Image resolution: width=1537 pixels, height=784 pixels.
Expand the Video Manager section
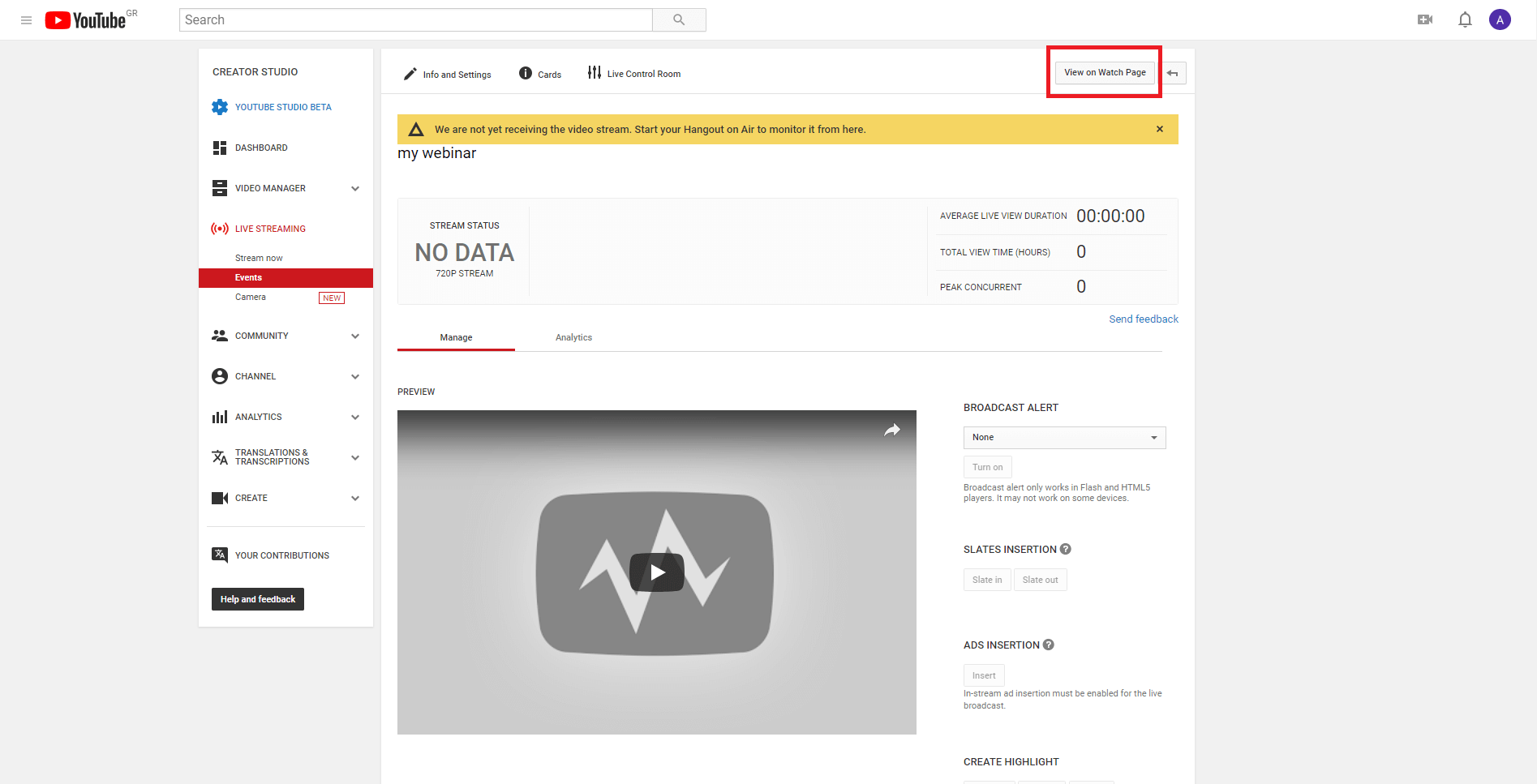355,187
